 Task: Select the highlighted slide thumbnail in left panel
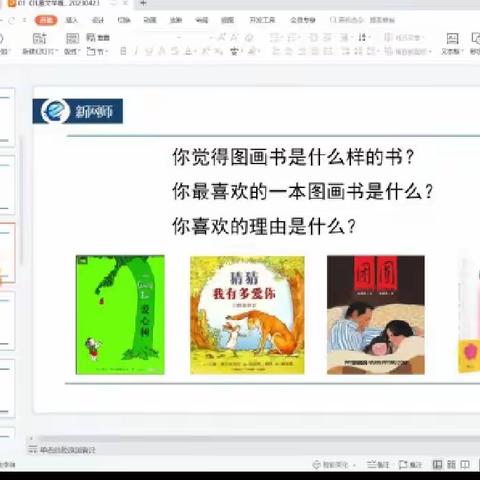coord(7,253)
